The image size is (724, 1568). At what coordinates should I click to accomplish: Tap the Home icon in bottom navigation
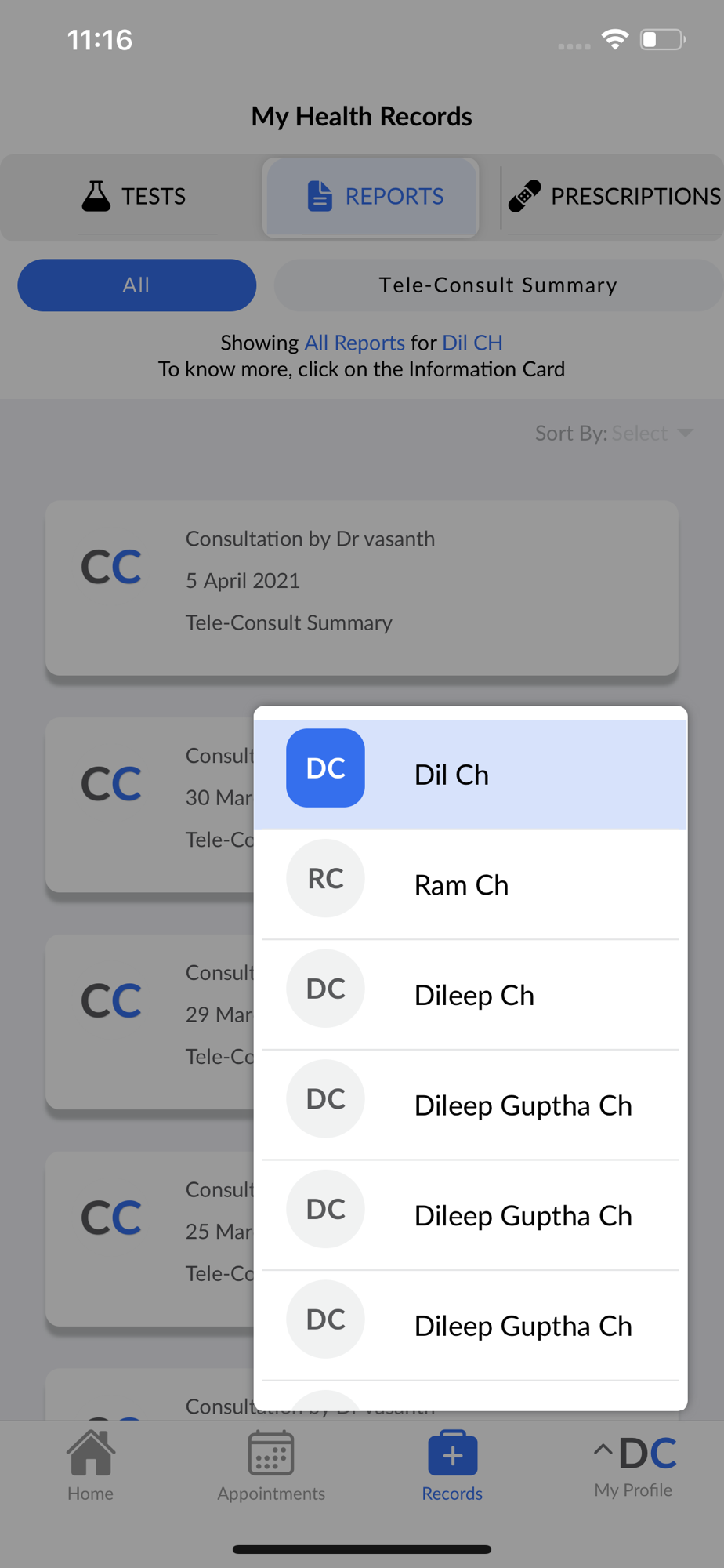[91, 1453]
